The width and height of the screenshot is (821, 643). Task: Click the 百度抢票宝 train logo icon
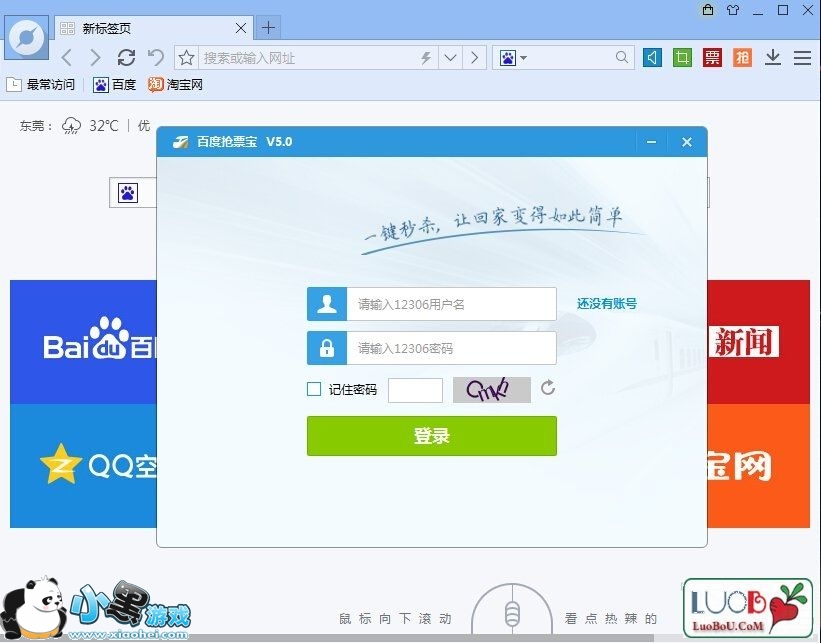tap(181, 142)
